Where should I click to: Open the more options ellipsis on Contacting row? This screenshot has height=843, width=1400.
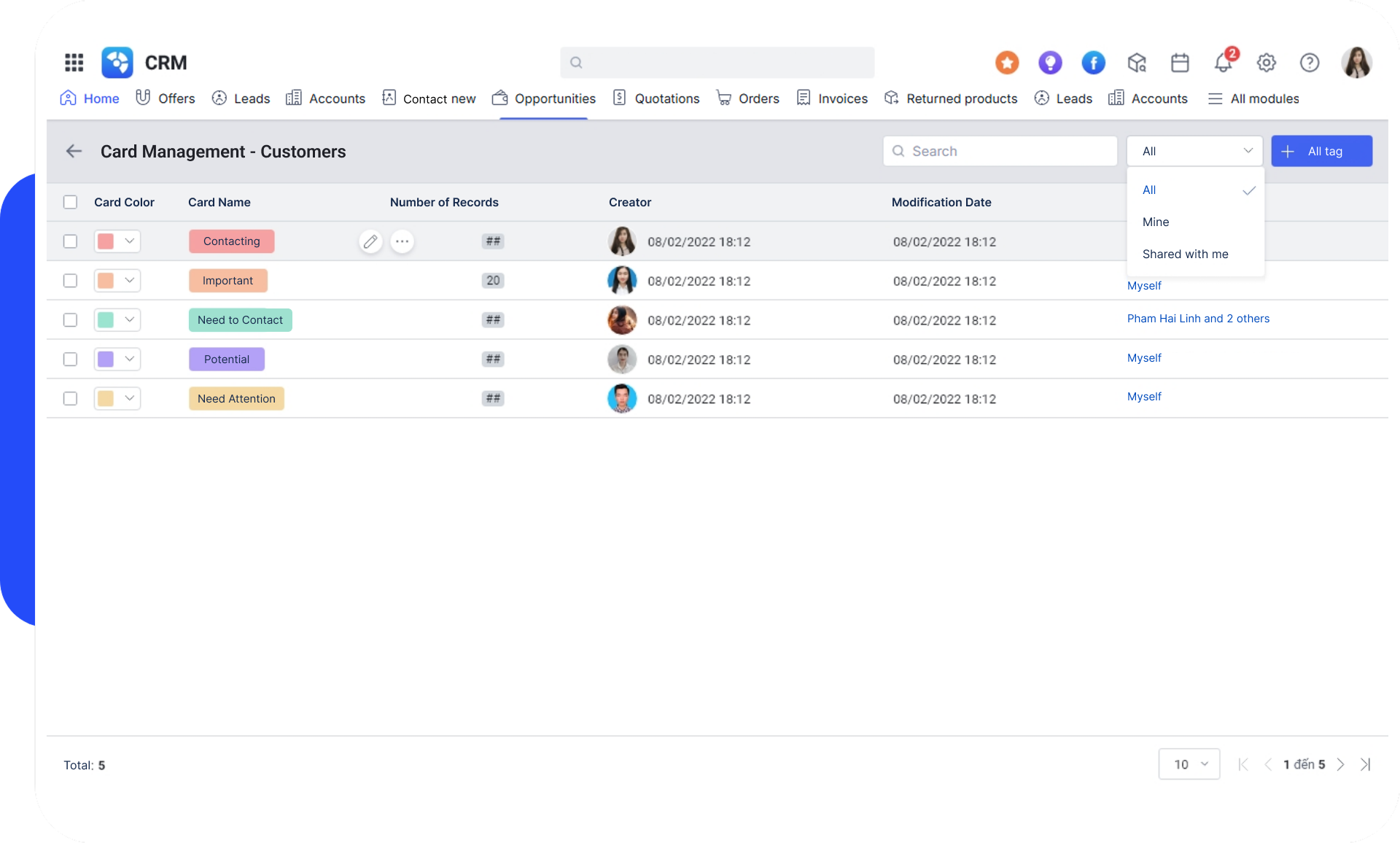click(x=402, y=241)
